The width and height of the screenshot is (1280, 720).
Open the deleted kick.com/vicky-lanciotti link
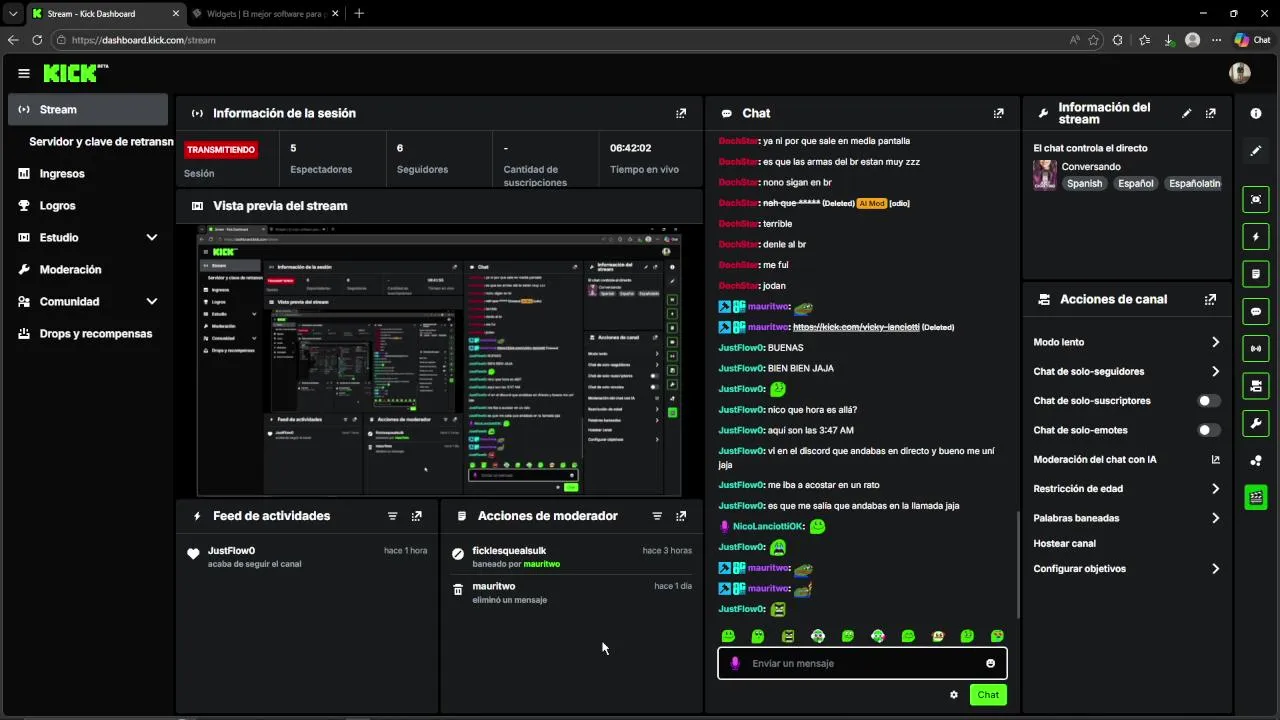856,327
